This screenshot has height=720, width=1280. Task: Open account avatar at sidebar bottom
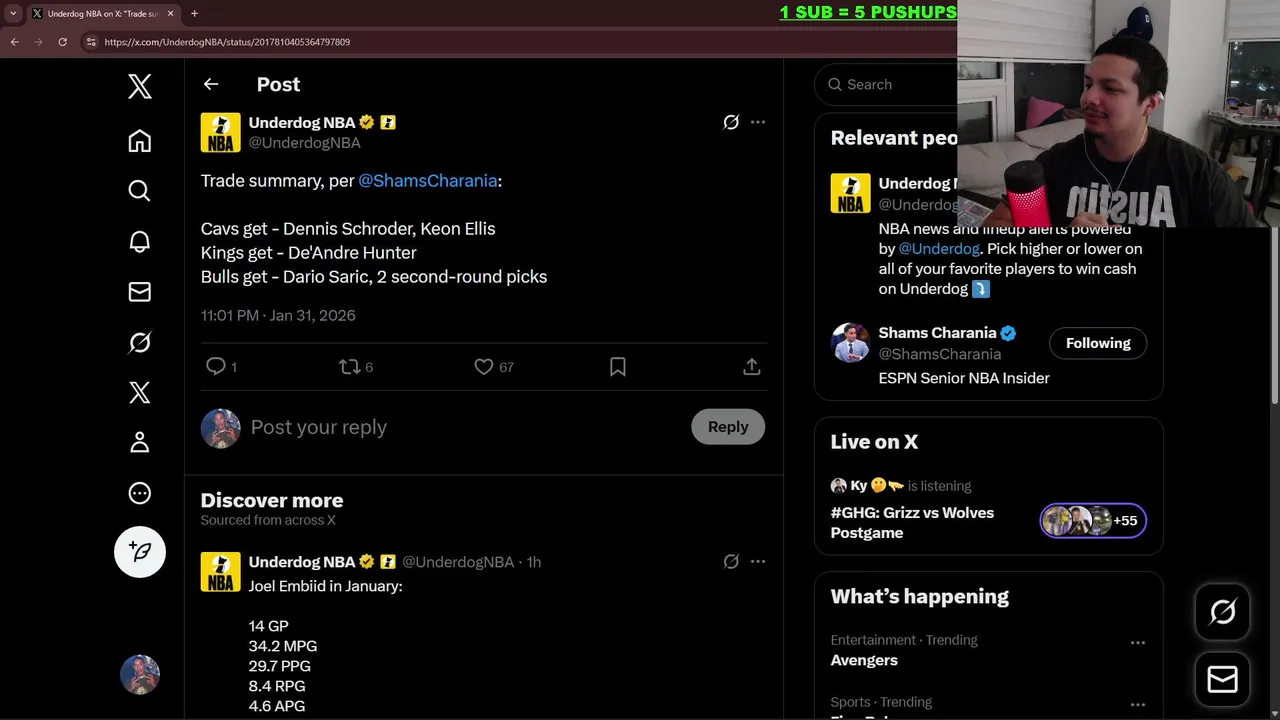140,675
